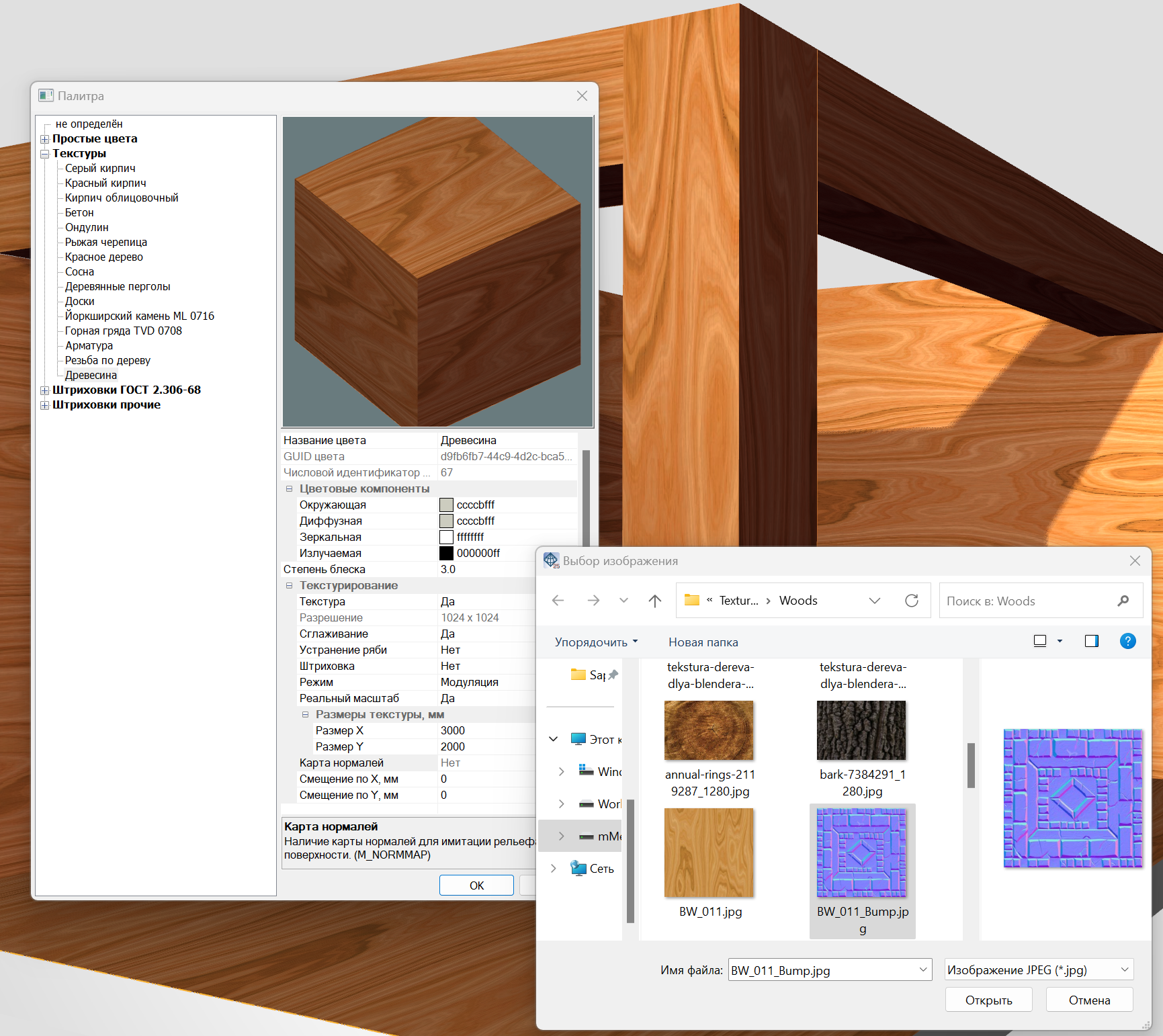Click the Излучаемая black color swatch
The image size is (1163, 1036).
click(x=446, y=553)
